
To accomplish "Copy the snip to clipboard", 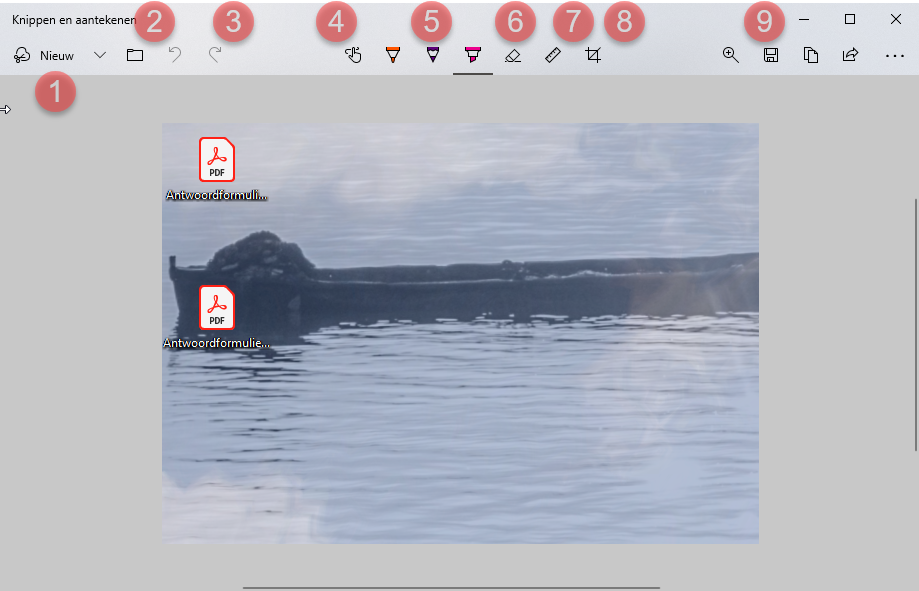I will 811,55.
